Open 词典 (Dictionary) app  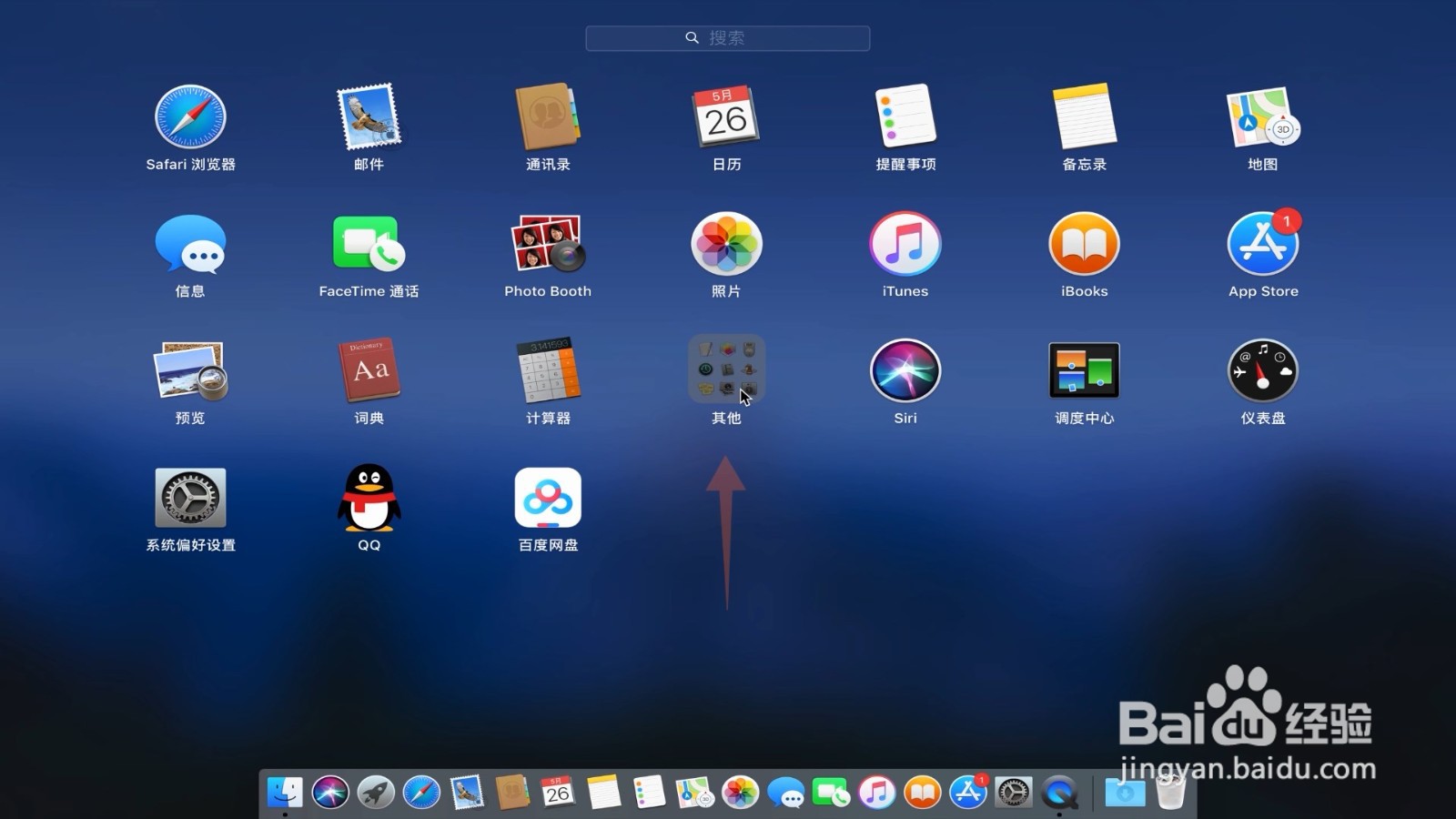(x=369, y=370)
